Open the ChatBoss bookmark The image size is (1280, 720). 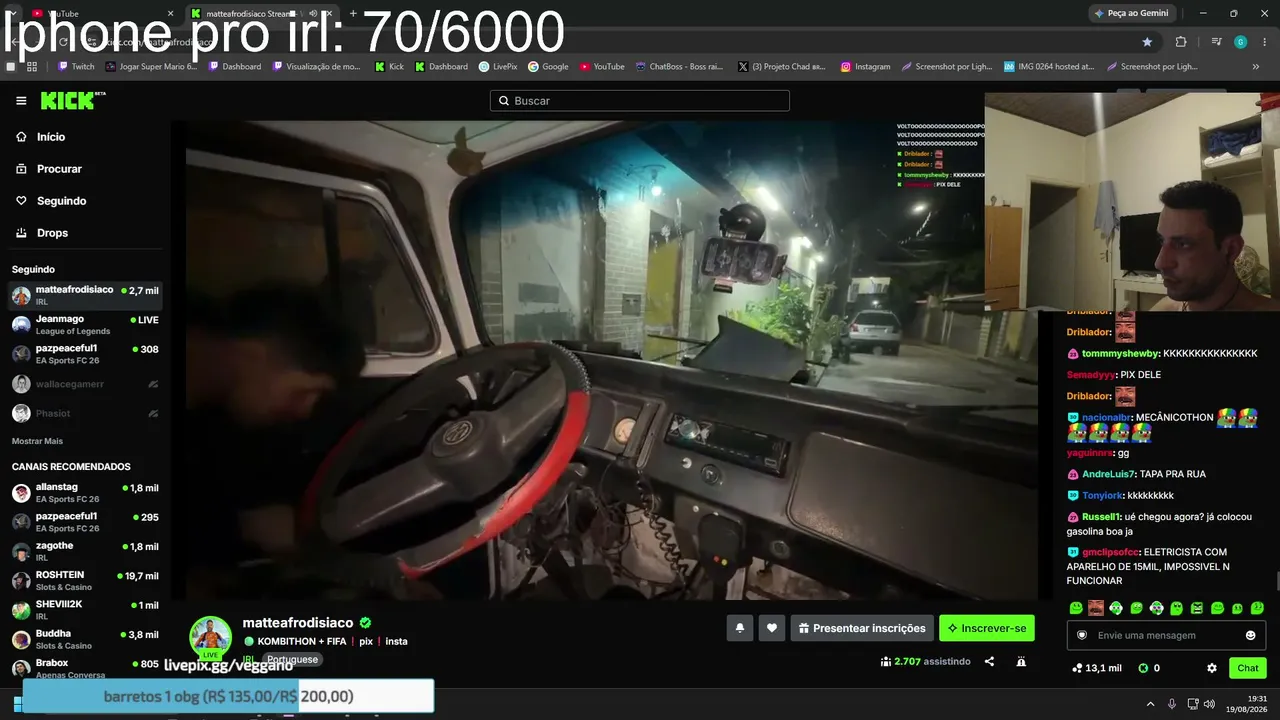(x=679, y=67)
